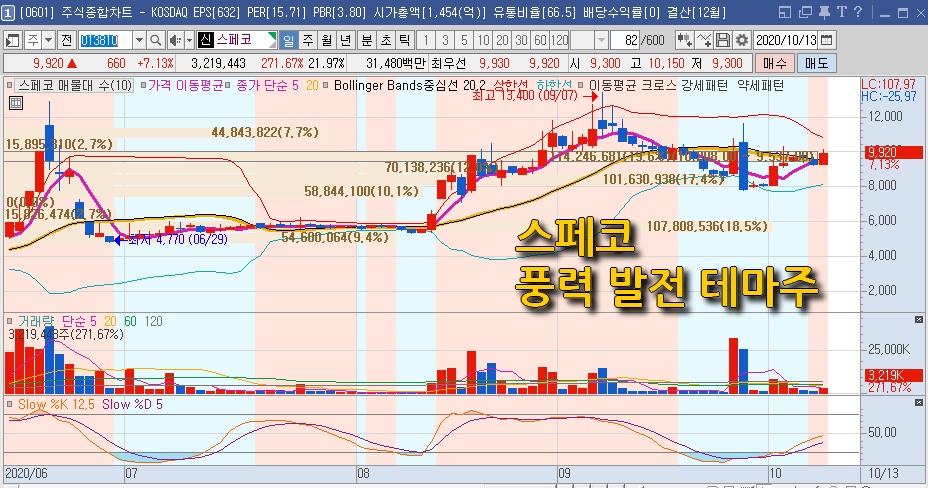Click the cascade windows icon in title bar
Screen dimensions: 928x488
805,12
